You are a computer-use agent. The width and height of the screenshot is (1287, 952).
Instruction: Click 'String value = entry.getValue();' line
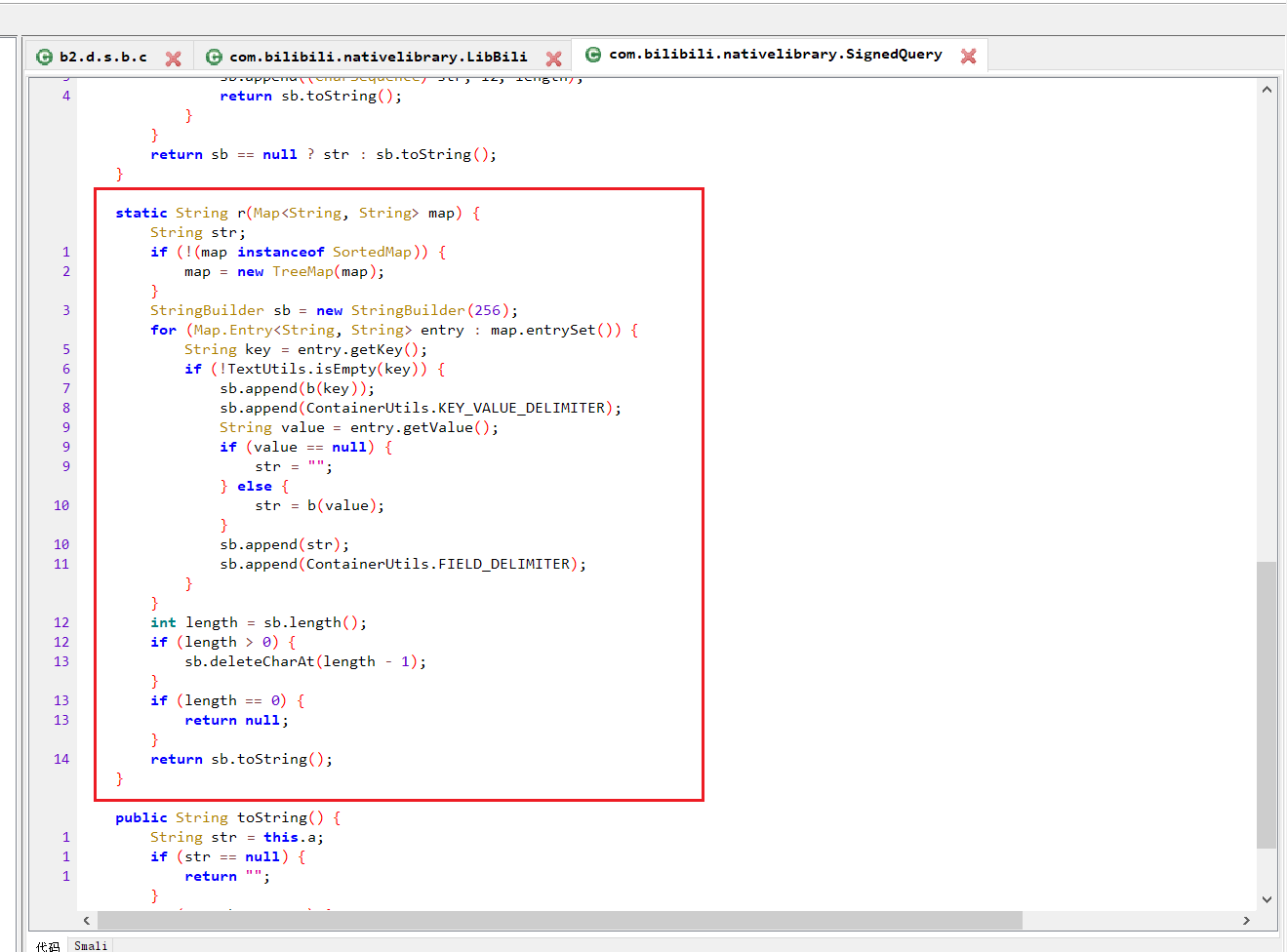pos(359,427)
